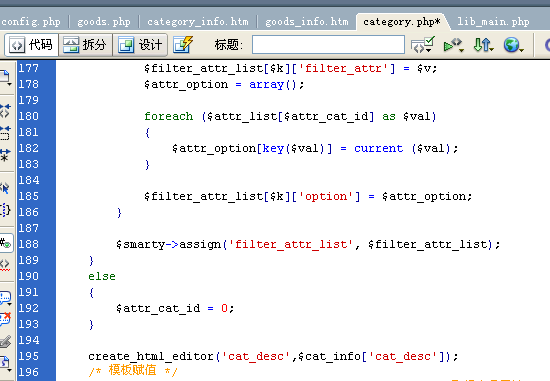Open the file management checkmark dropdown
The height and width of the screenshot is (381, 550).
[423, 45]
